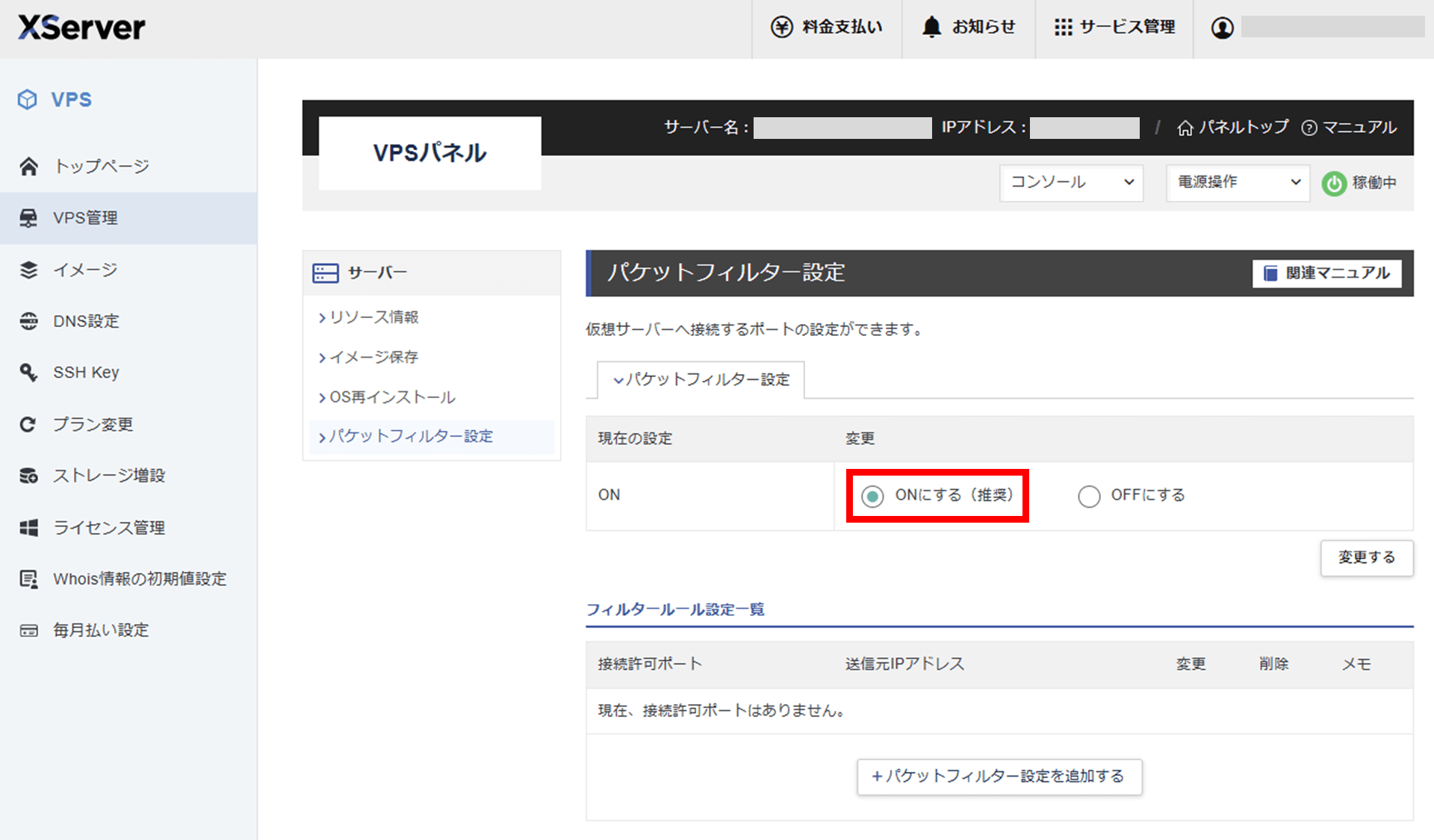Open the コンソール dropdown
This screenshot has height=840, width=1434.
point(1071,183)
